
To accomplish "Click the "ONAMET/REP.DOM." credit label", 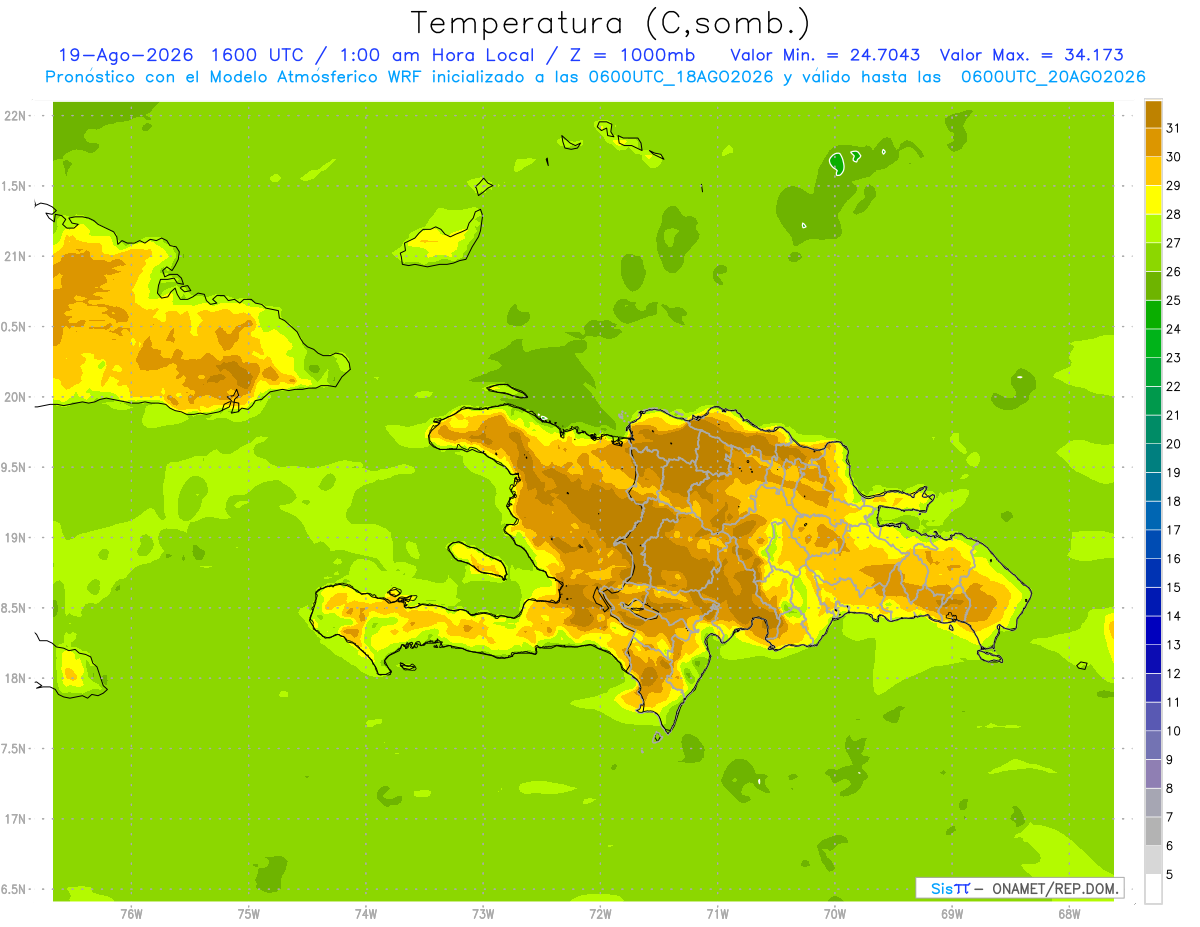I will click(x=1054, y=888).
